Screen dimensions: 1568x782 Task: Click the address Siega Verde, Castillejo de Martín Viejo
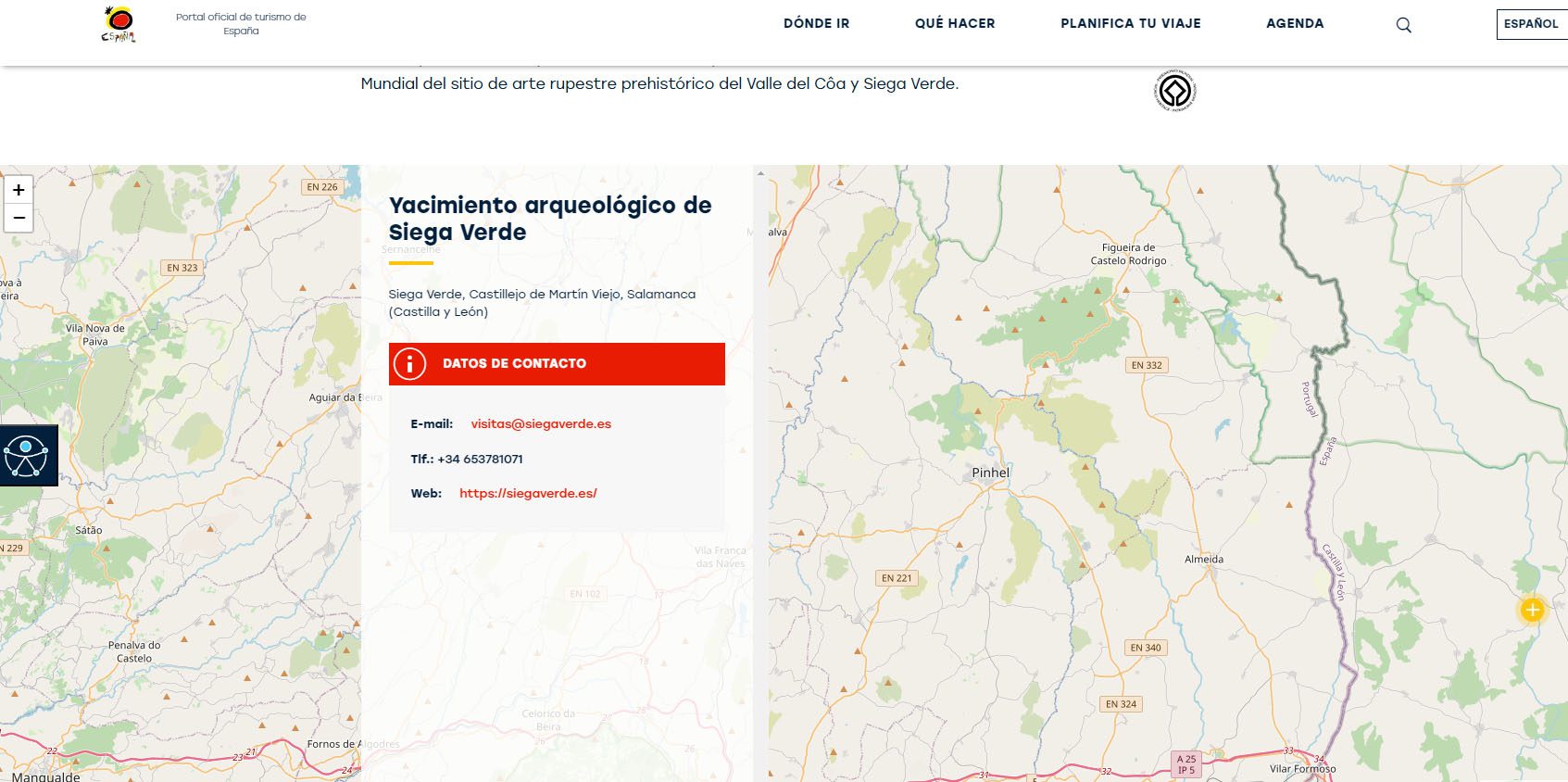(x=542, y=303)
